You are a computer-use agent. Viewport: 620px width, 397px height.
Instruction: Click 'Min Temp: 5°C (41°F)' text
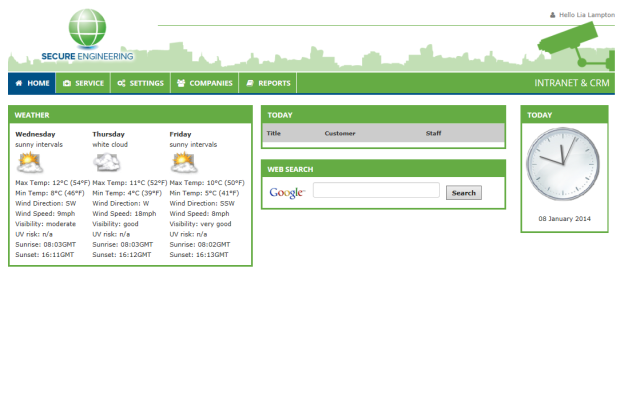coord(204,193)
